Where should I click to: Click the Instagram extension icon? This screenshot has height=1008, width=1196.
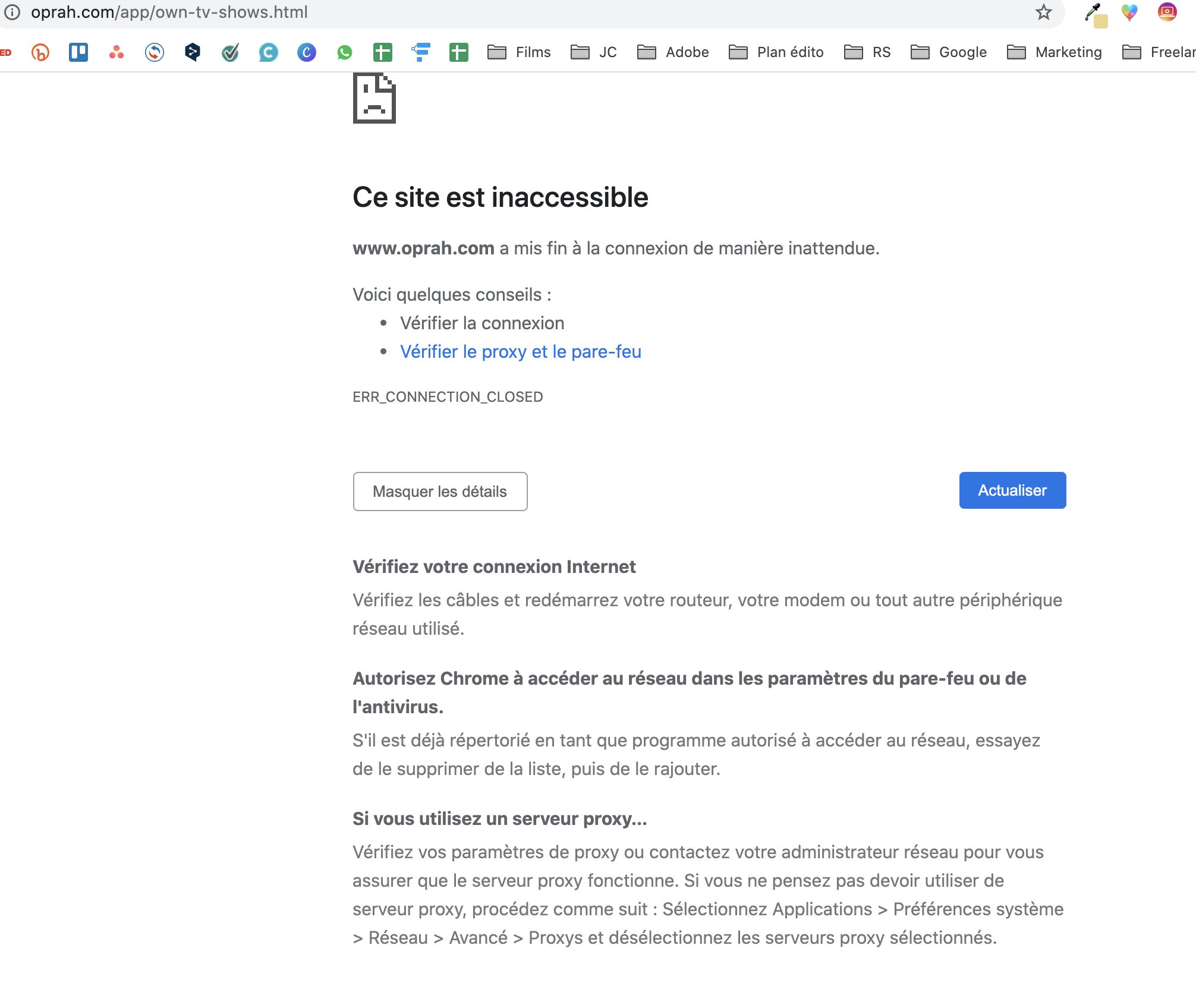pos(1167,12)
